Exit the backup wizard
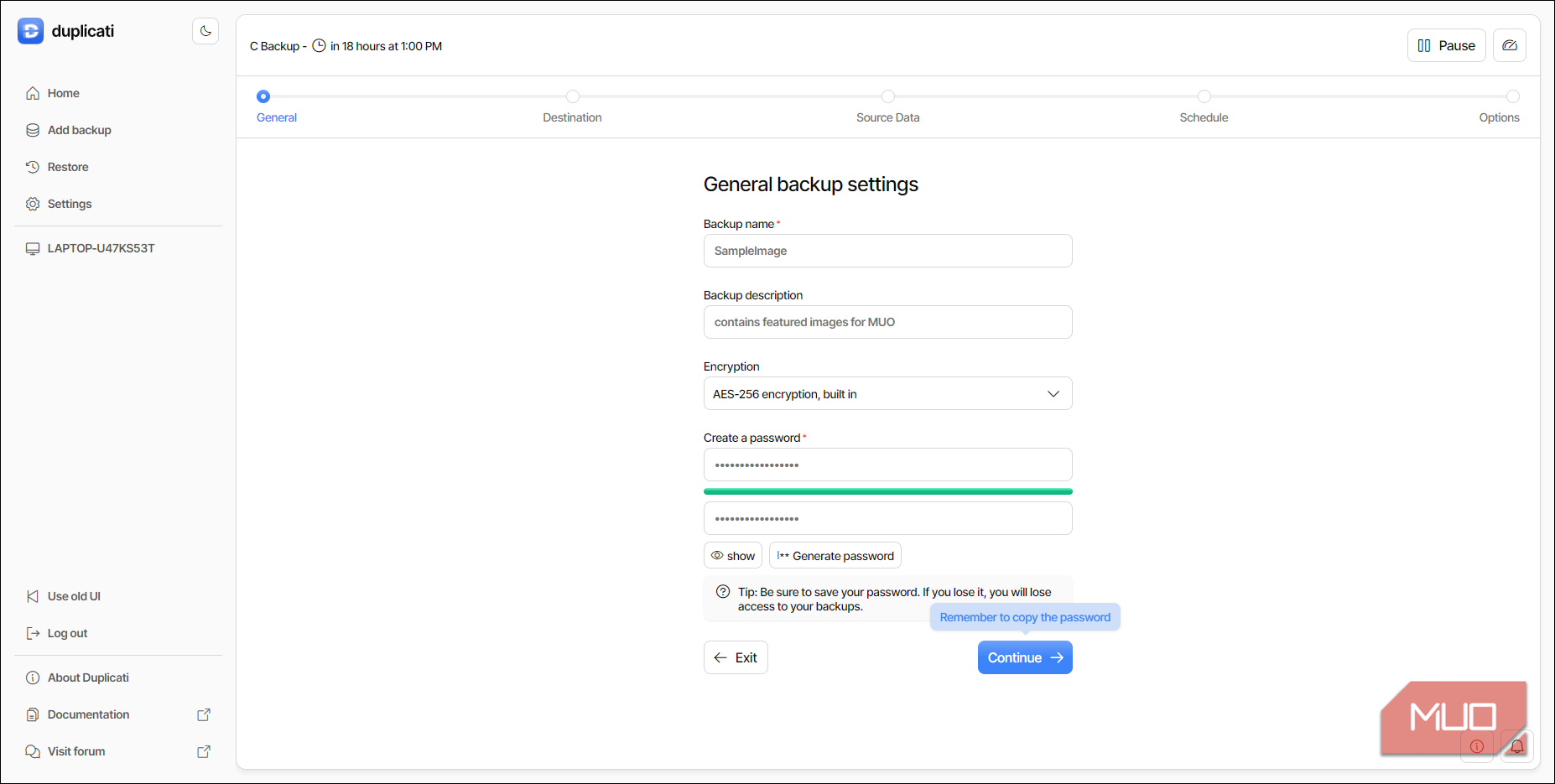The image size is (1555, 784). 736,657
